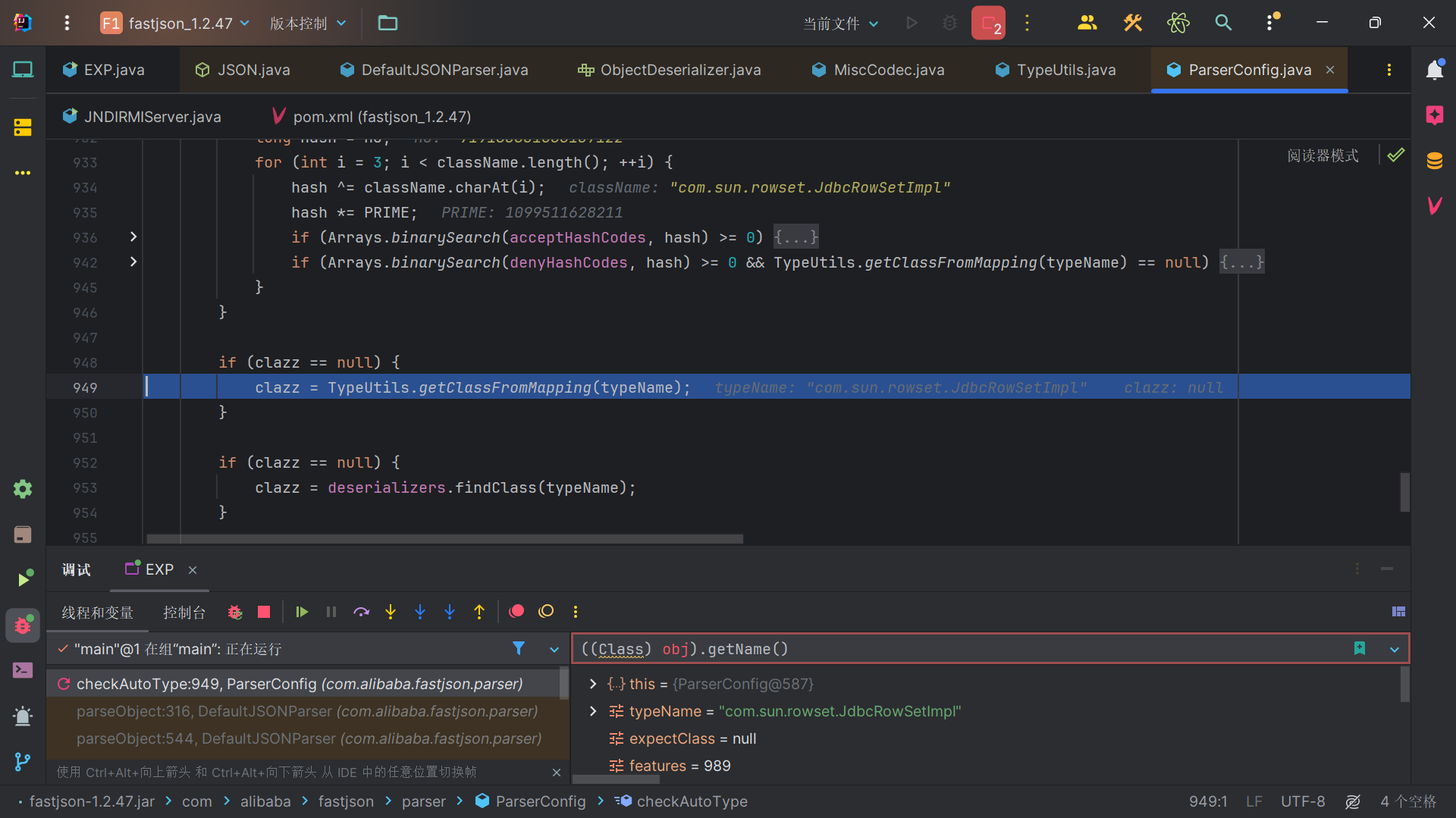Open Project tool window in left sidebar
Viewport: 1456px width, 818px height.
point(23,70)
